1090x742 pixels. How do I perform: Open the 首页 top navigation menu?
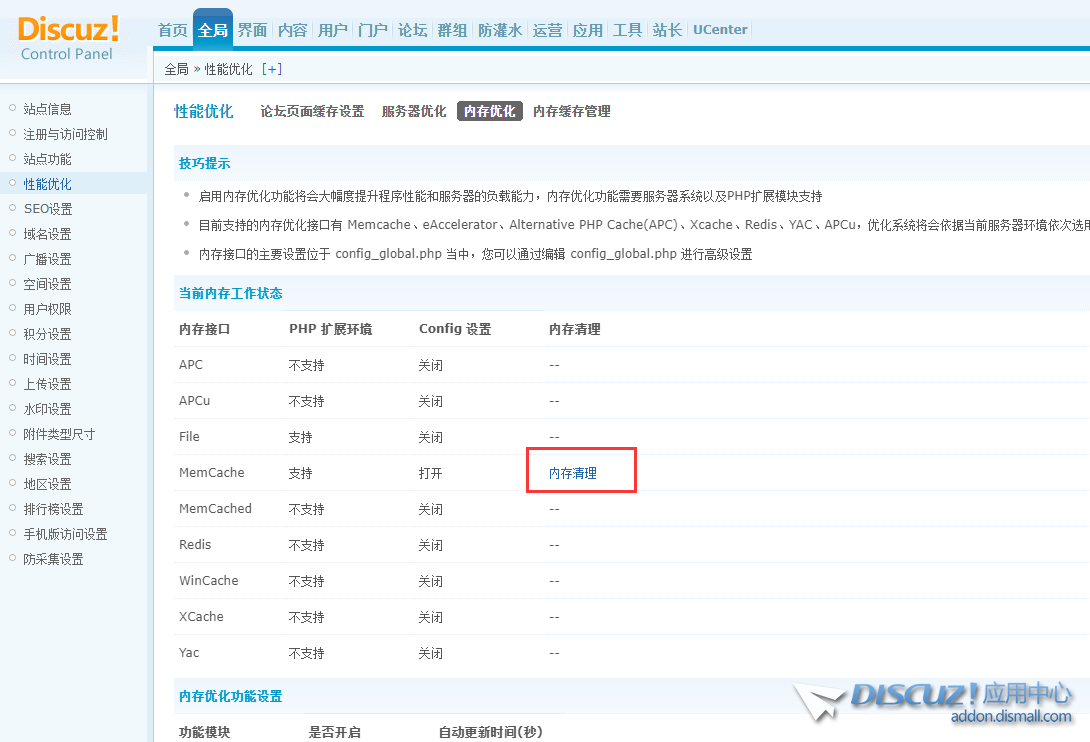click(173, 30)
